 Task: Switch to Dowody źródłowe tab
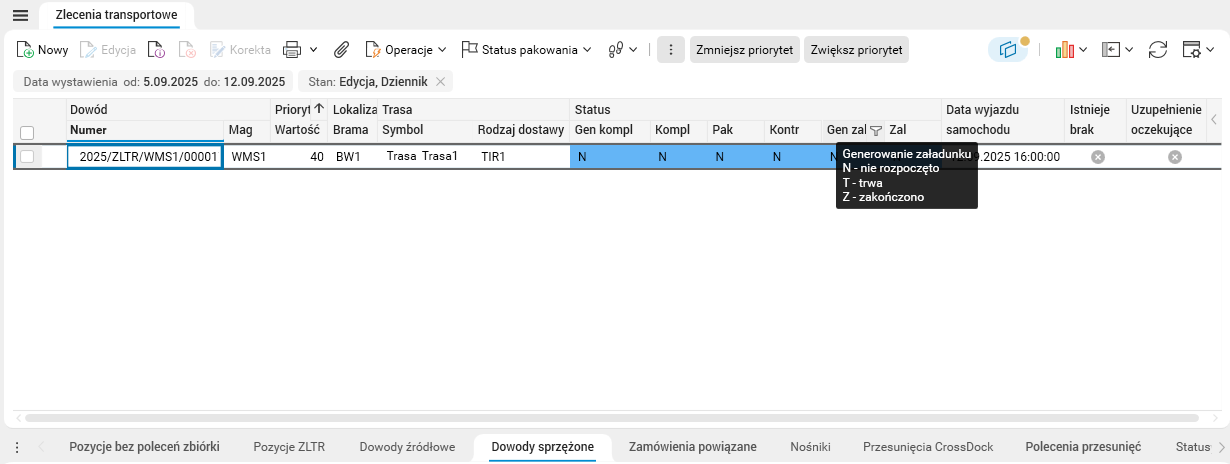407,447
